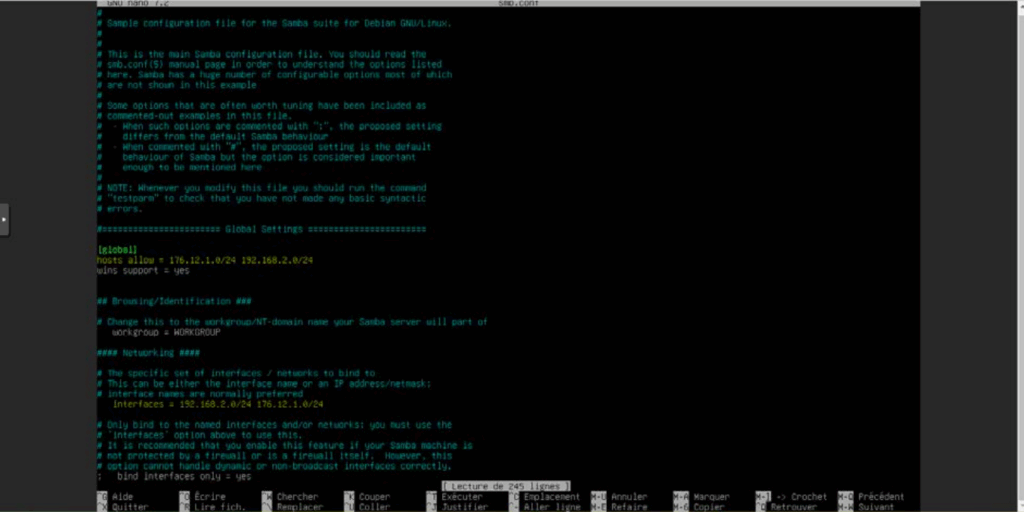Click the smb.conf file name in title bar
This screenshot has height=512, width=1024.
pos(517,3)
